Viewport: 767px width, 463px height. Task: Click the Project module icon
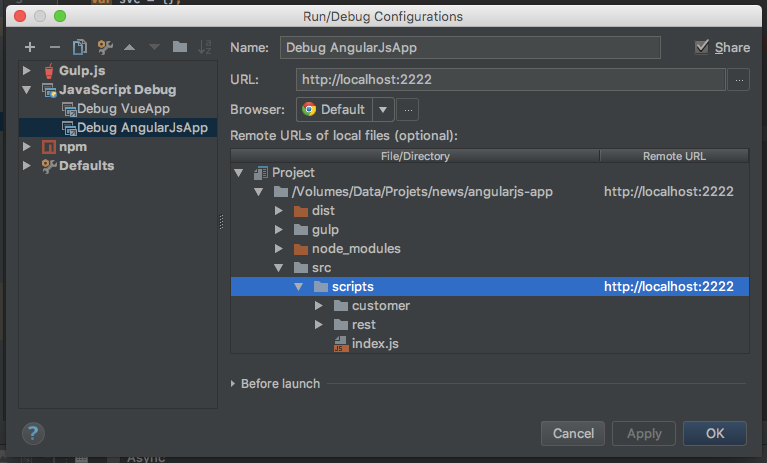[x=261, y=173]
